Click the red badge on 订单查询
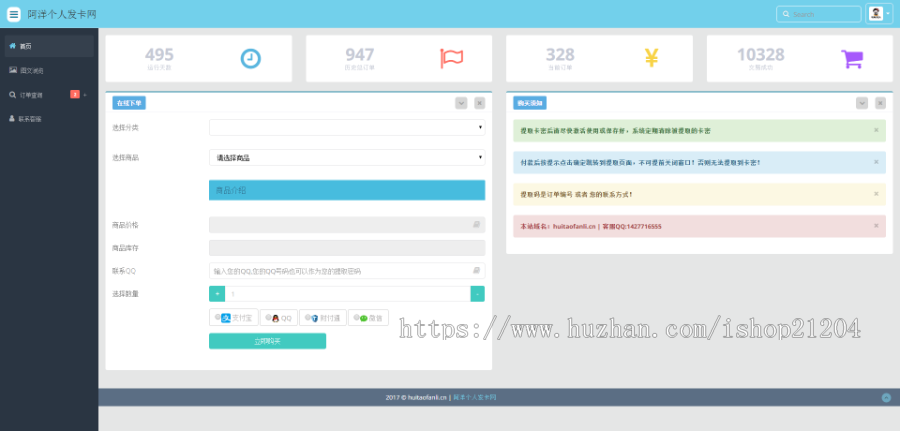900x431 pixels. pos(75,94)
